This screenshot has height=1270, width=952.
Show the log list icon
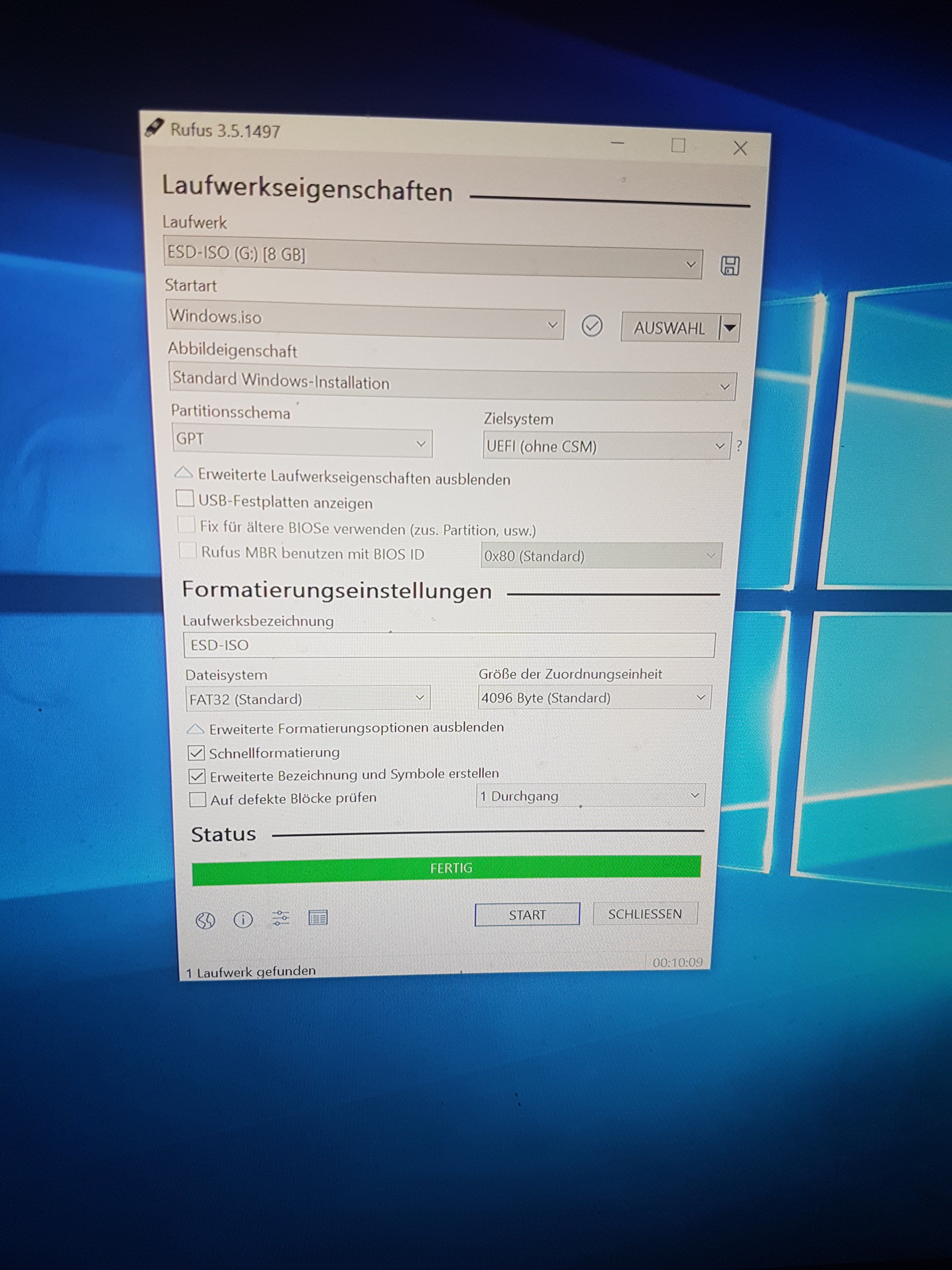318,918
